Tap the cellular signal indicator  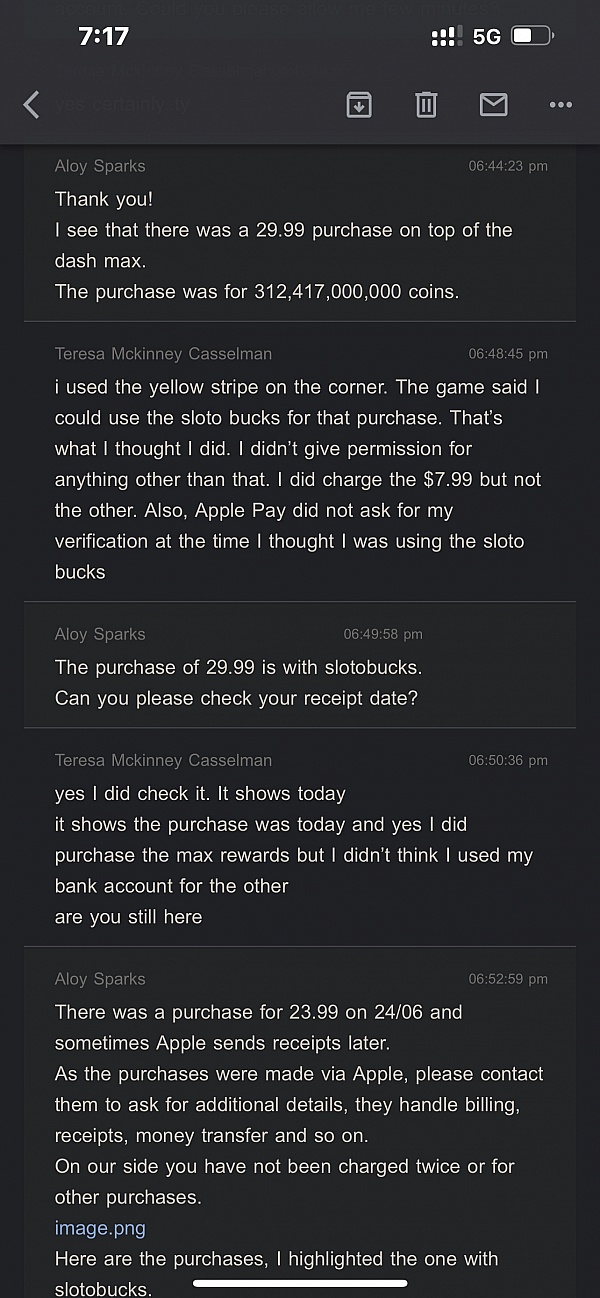tap(440, 35)
